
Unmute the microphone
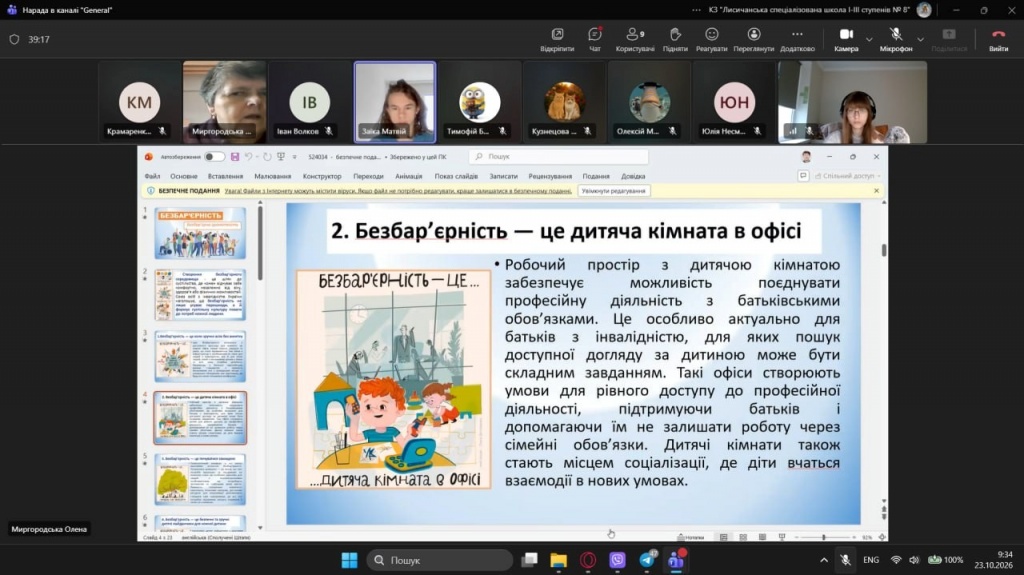895,39
